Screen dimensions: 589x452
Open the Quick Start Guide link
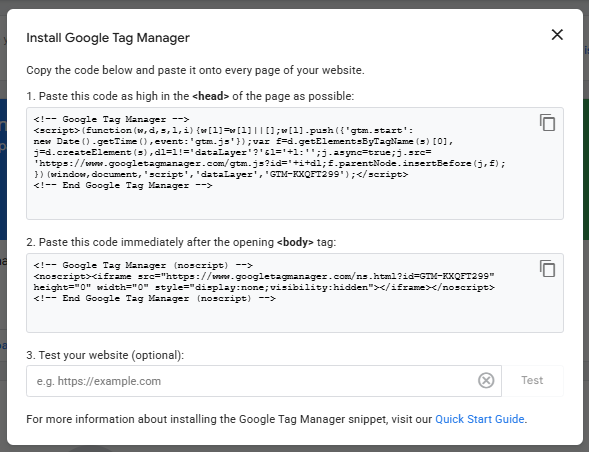coord(480,419)
